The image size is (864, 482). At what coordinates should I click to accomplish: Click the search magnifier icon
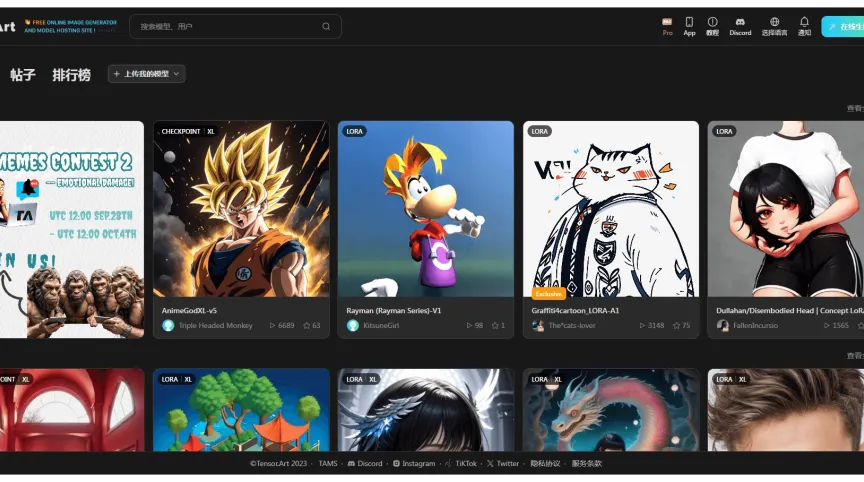click(x=326, y=26)
